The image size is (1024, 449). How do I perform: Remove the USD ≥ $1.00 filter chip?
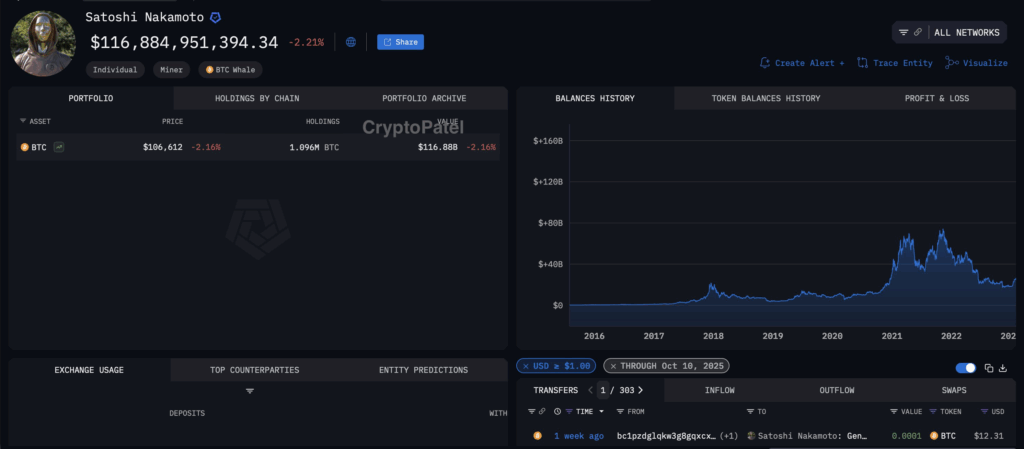point(525,366)
